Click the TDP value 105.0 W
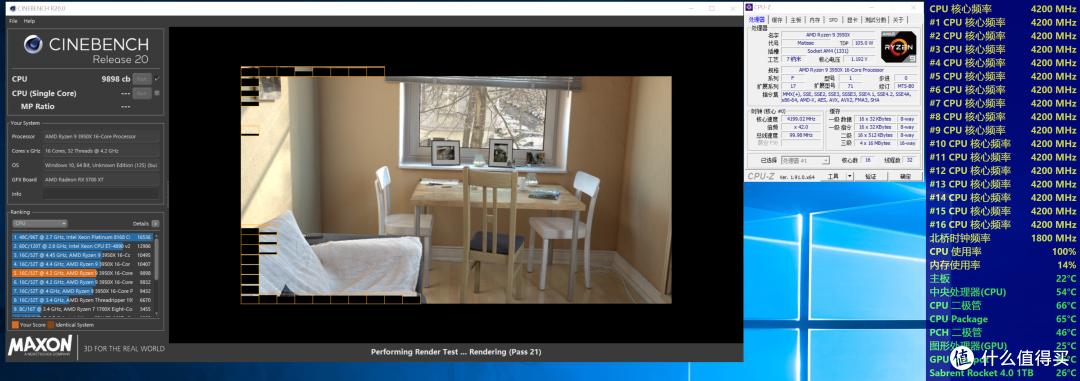This screenshot has width=1080, height=381. [864, 43]
